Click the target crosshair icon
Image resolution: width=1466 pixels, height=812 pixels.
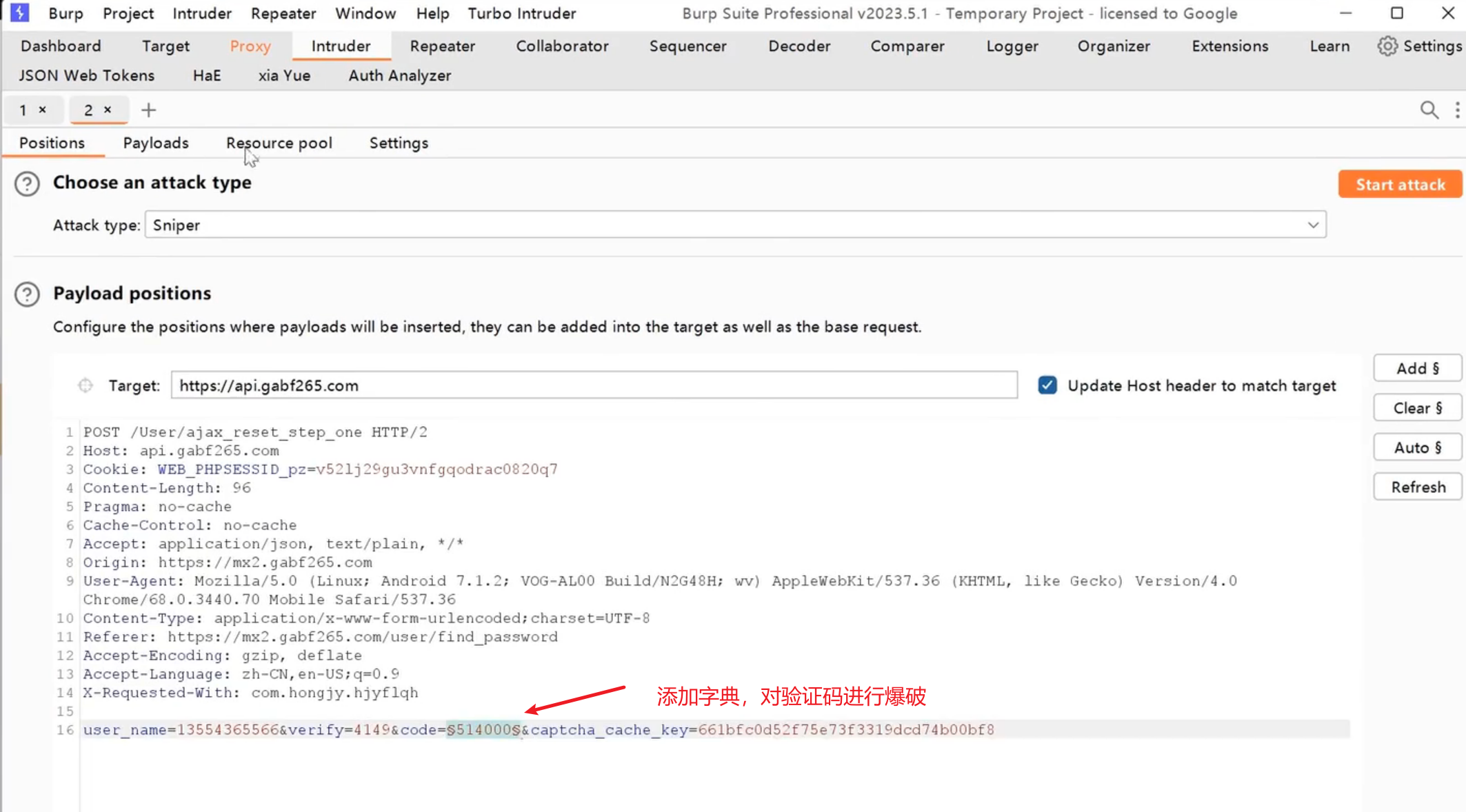coord(86,385)
